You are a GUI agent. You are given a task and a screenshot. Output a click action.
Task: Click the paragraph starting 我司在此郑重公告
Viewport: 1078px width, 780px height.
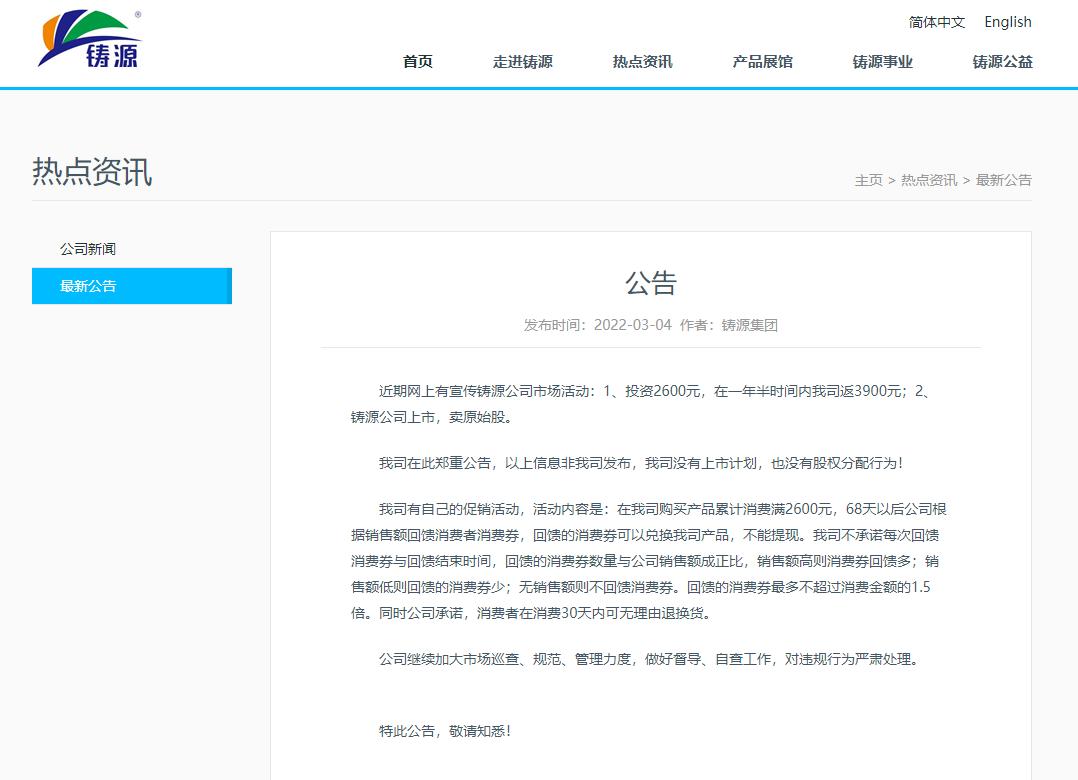(641, 463)
